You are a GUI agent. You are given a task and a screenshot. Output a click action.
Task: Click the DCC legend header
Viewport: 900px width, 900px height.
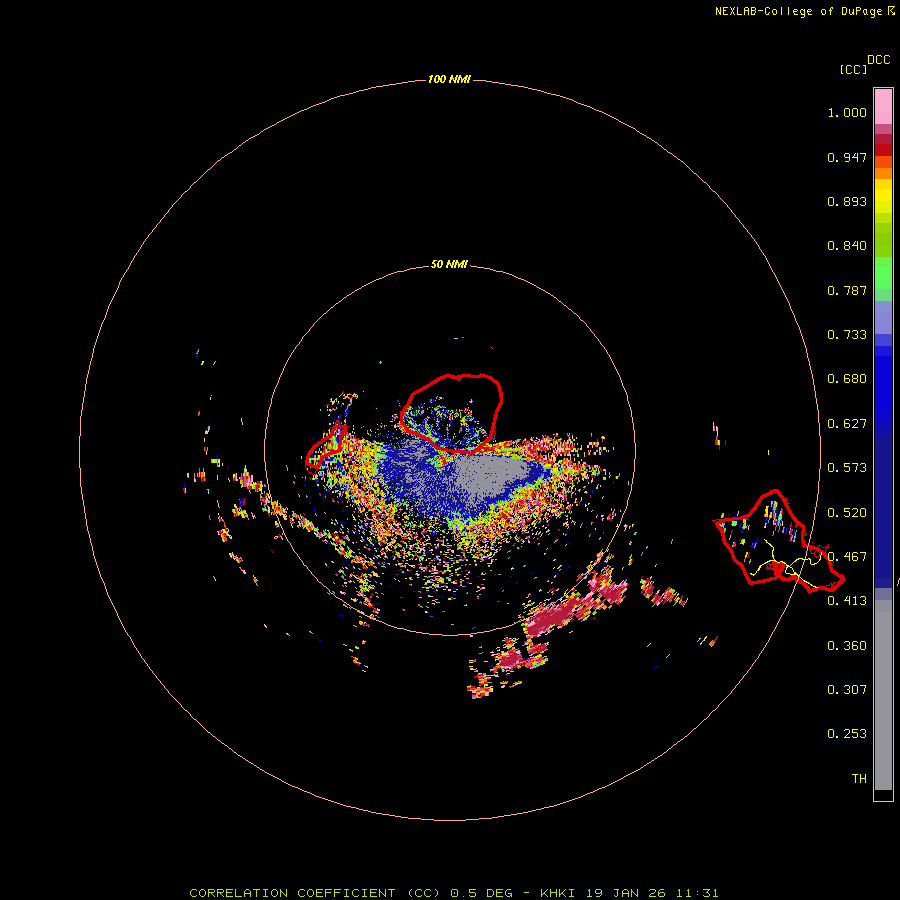(x=878, y=60)
